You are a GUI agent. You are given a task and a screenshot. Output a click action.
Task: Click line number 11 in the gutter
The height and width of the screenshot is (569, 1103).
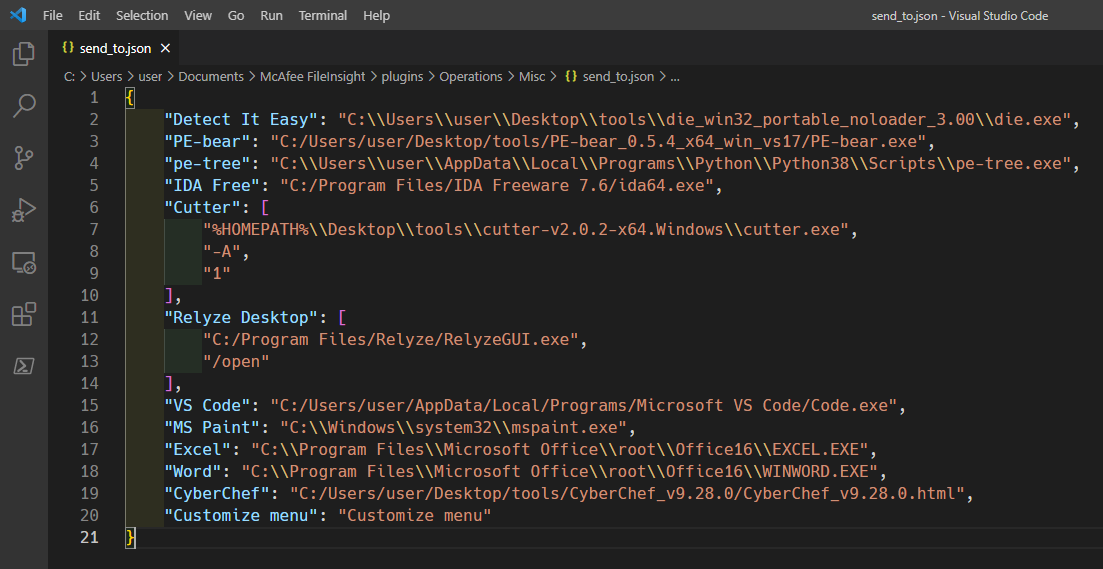90,317
